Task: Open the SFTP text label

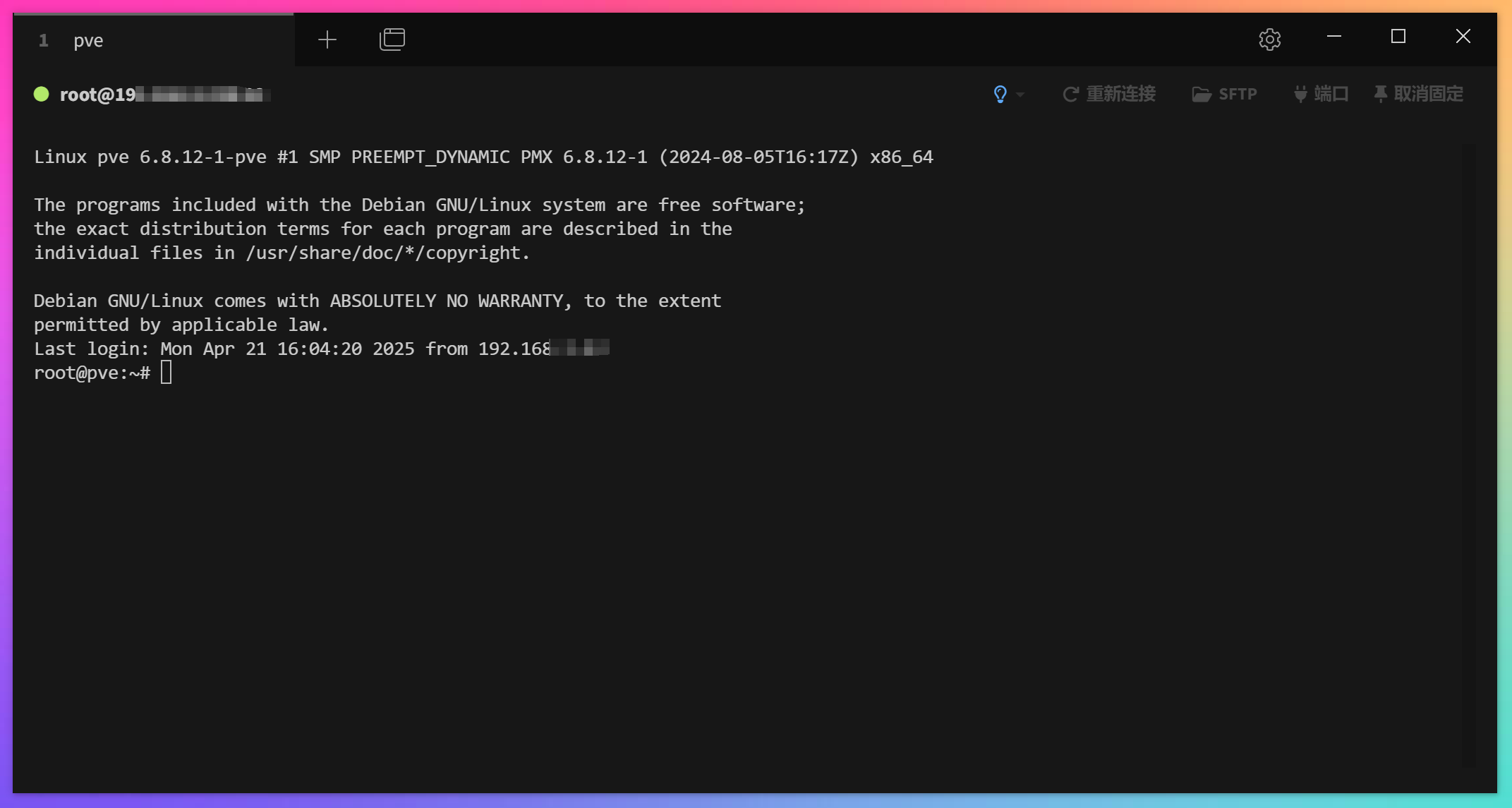Action: pos(1238,95)
